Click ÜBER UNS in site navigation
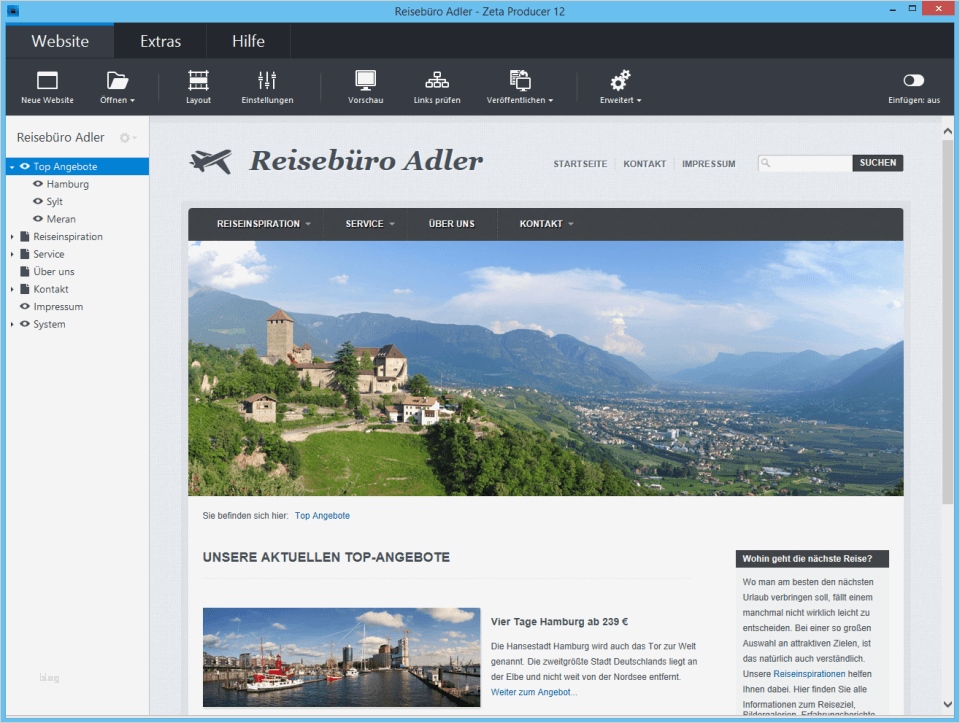 (x=451, y=224)
